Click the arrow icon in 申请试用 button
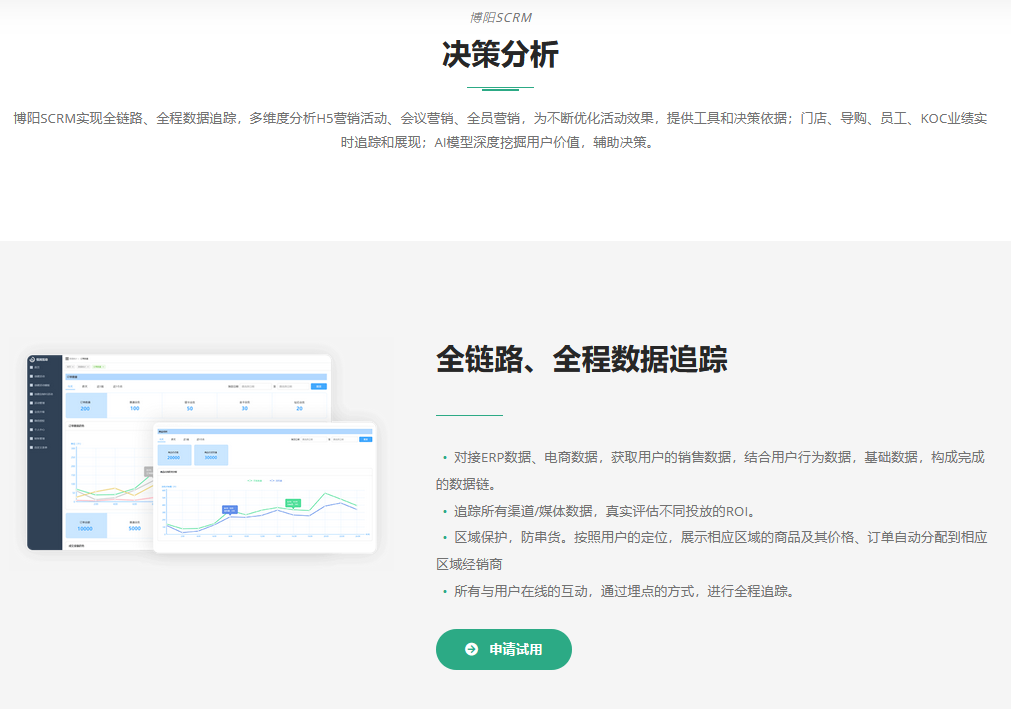Screen dimensions: 1011x709 [x=471, y=649]
